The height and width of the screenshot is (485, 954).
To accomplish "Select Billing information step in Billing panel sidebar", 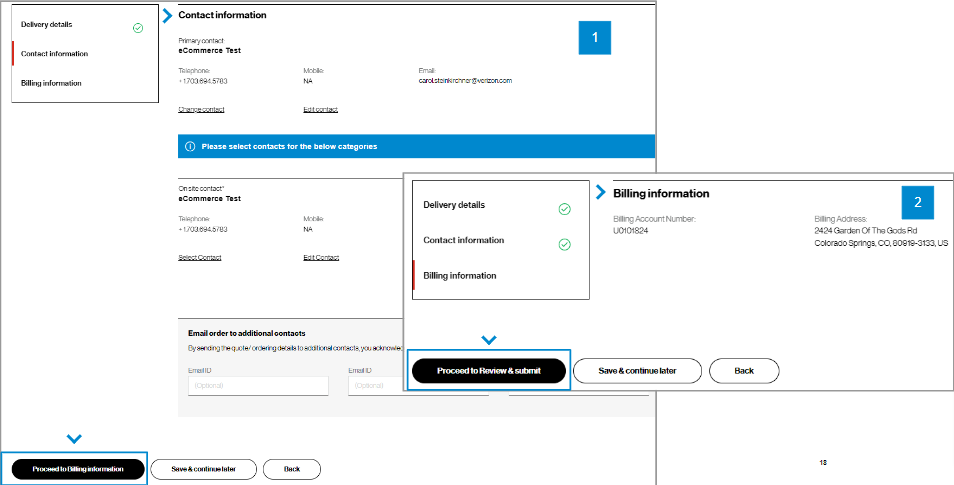I will (460, 276).
